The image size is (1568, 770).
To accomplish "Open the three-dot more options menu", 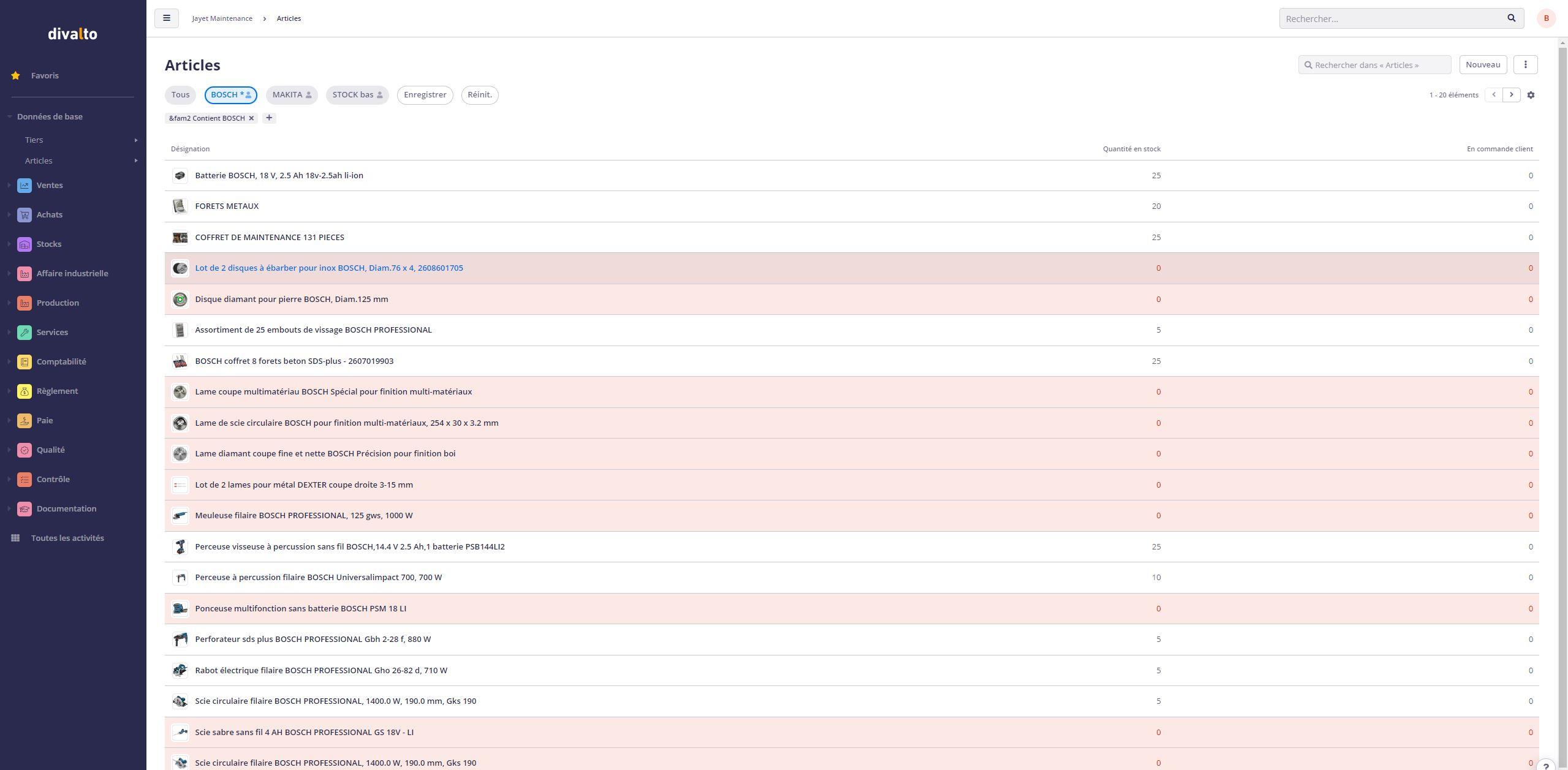I will 1525,64.
